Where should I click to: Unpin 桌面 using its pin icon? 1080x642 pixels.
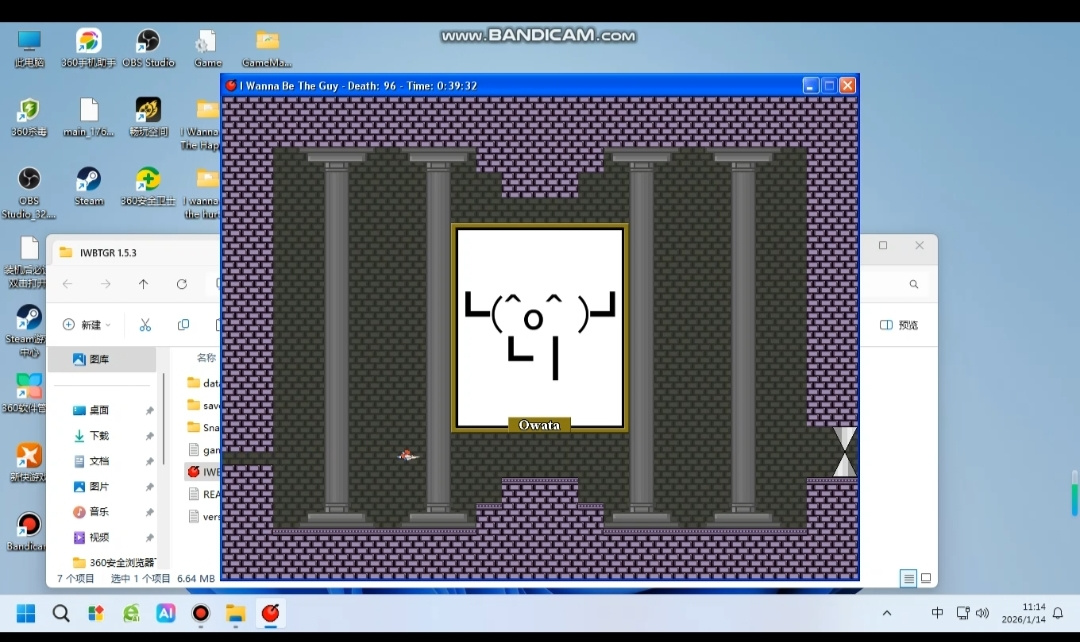pos(149,411)
